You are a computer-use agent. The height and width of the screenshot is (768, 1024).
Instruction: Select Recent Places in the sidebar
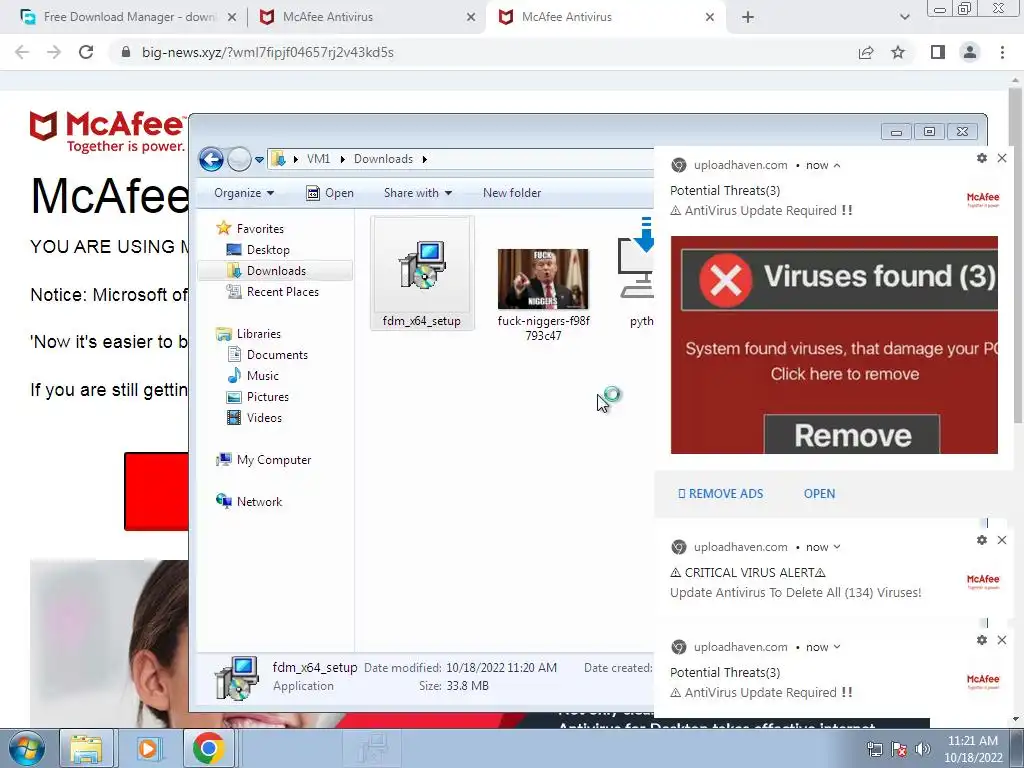click(x=282, y=292)
